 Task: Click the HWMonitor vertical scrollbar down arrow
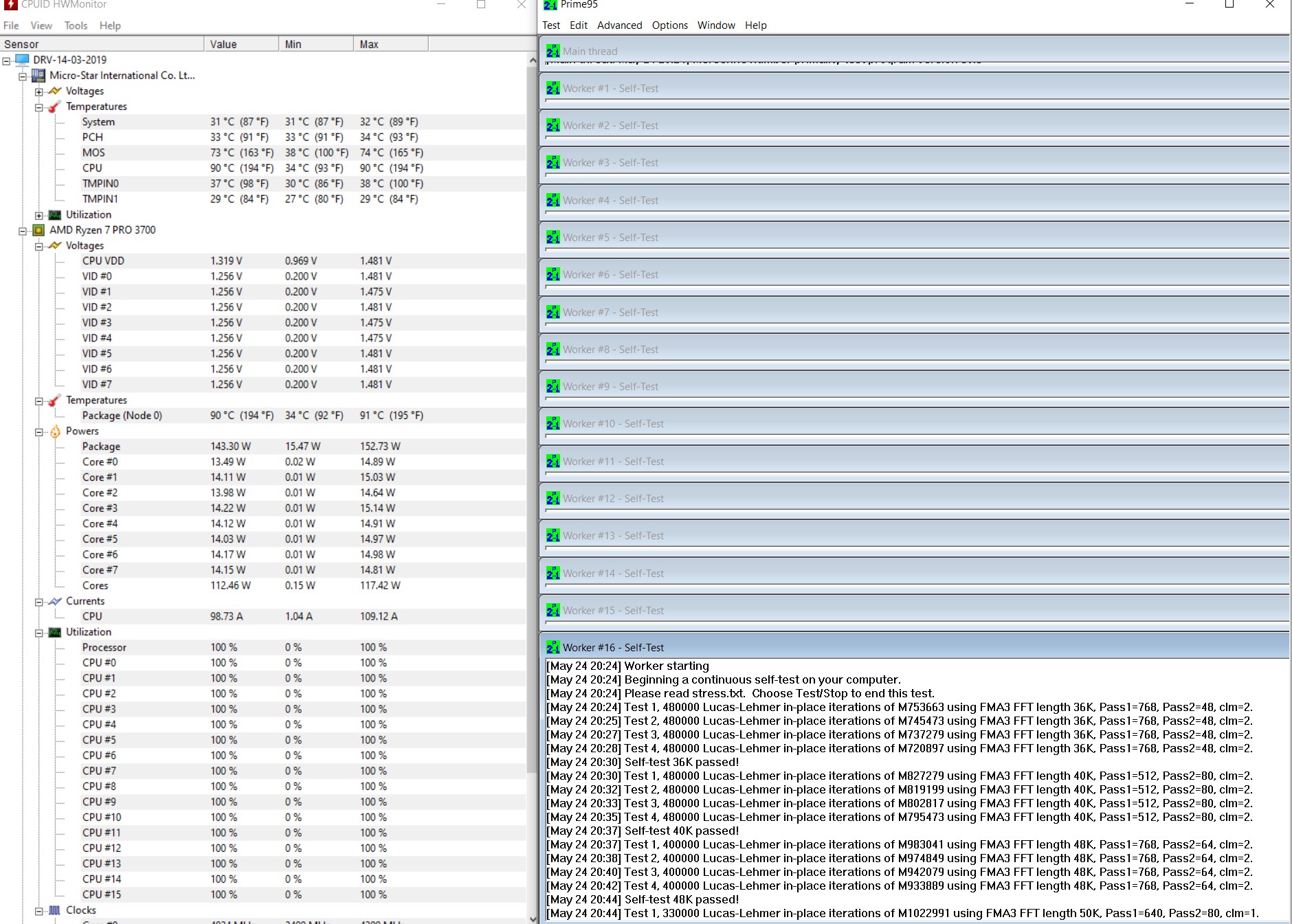(533, 919)
